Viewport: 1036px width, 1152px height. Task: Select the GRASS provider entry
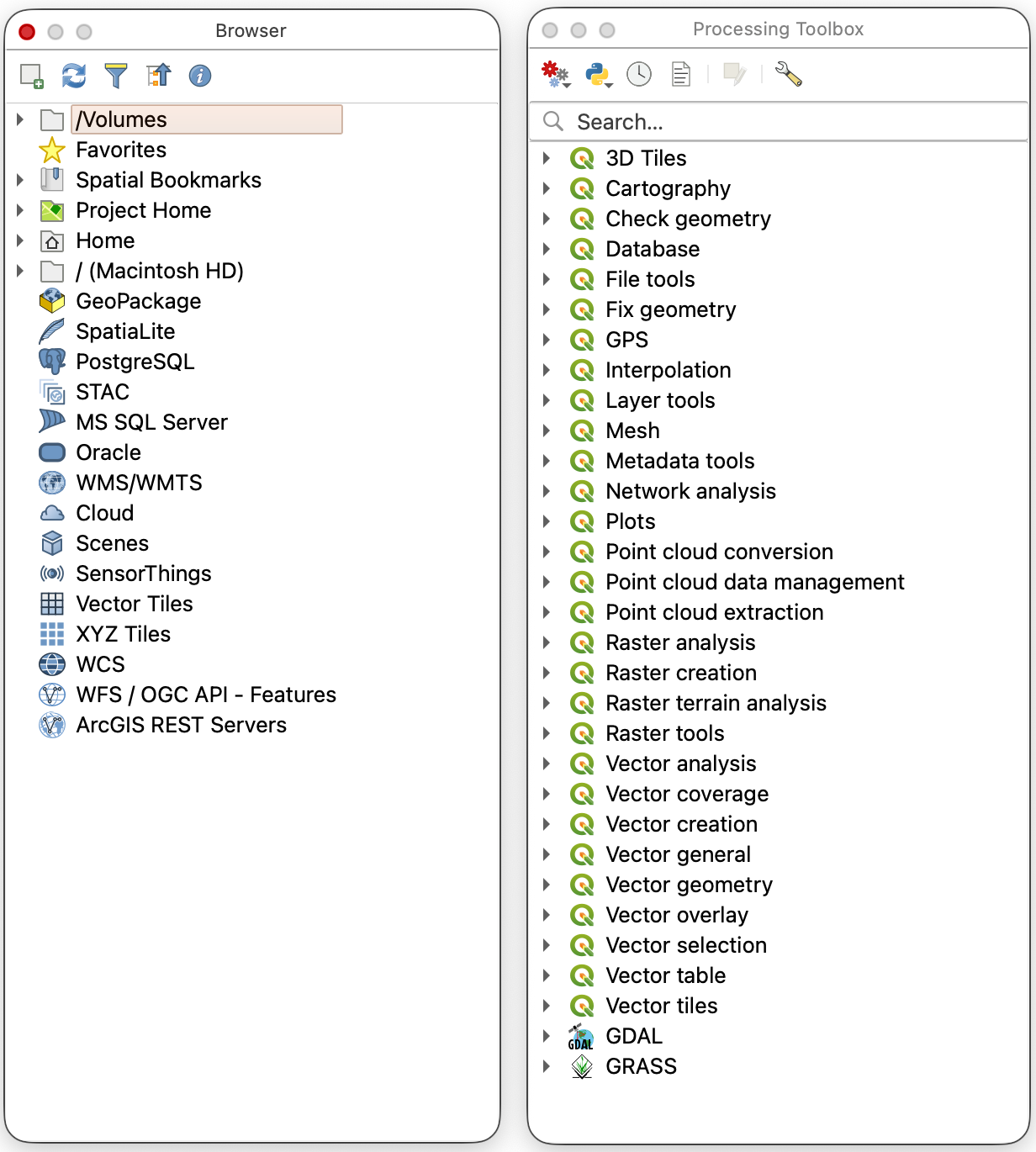point(641,1066)
